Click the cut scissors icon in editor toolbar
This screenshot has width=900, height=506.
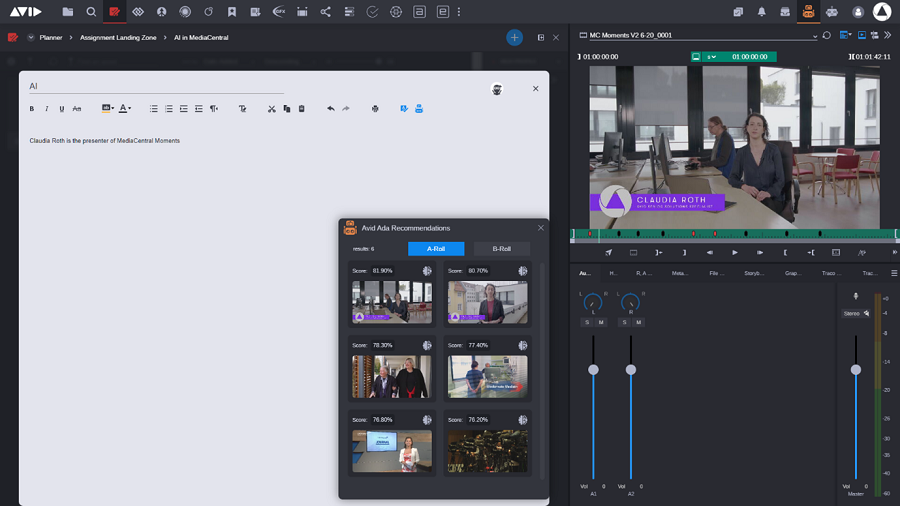tap(271, 108)
